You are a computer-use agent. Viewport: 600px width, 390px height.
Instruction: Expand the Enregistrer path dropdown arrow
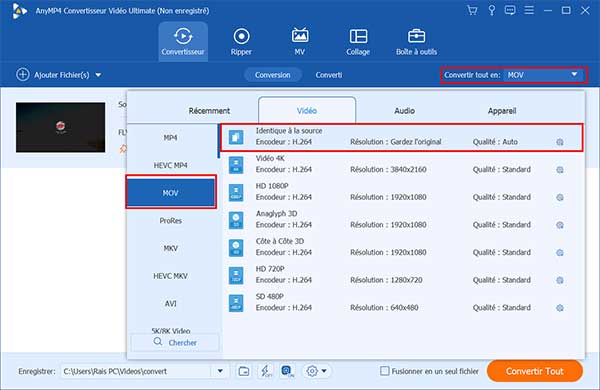point(220,371)
